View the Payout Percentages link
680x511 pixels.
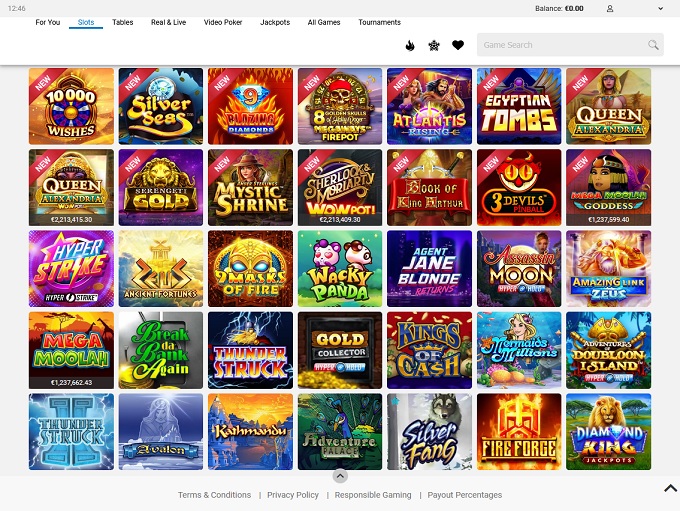click(x=464, y=495)
